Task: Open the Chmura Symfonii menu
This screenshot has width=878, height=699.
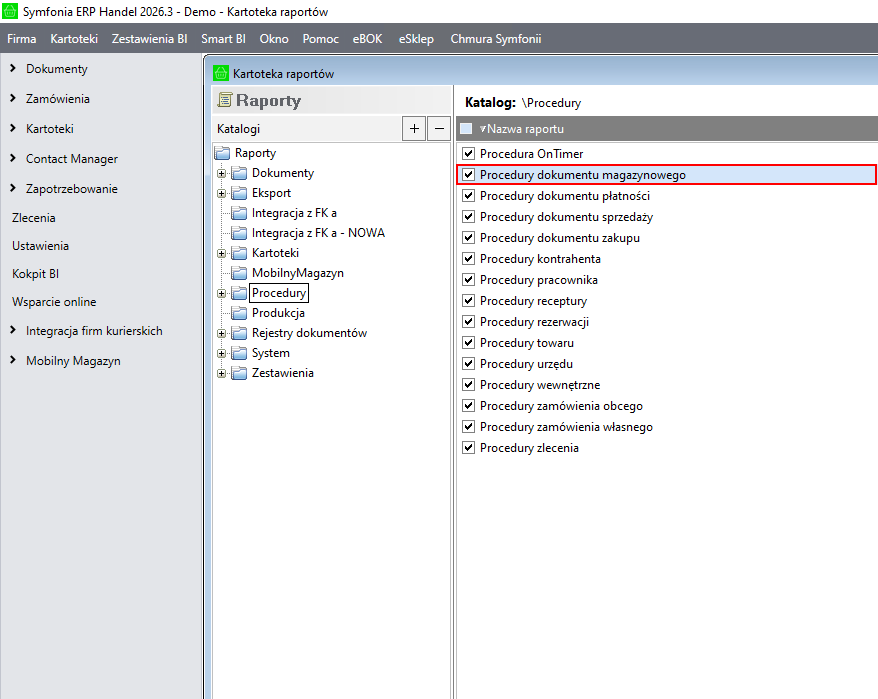Action: tap(496, 39)
